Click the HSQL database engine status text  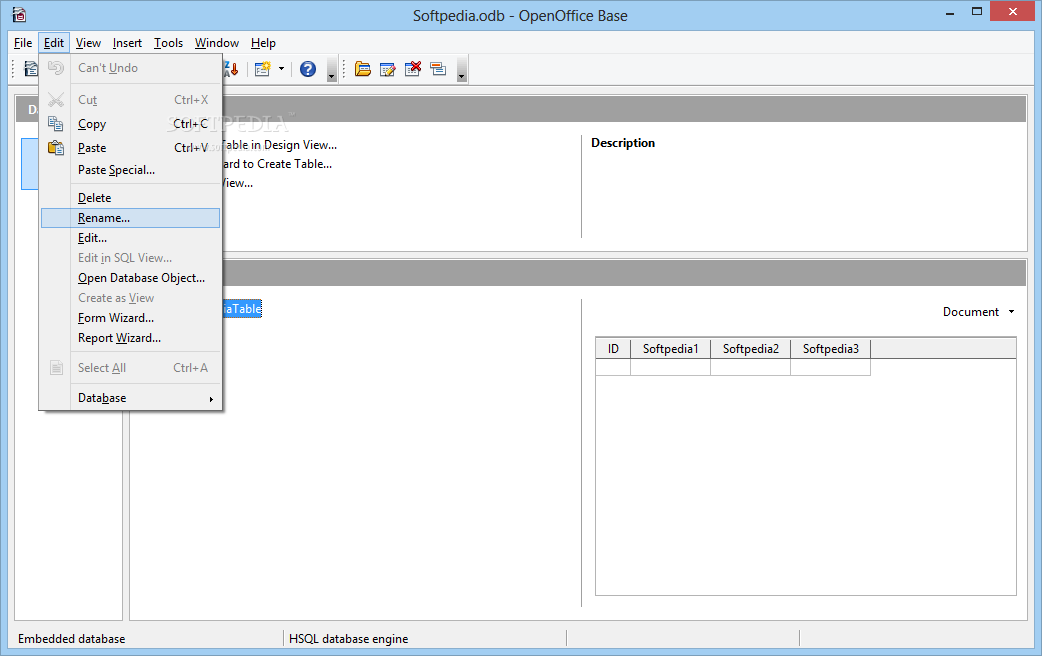click(x=348, y=639)
